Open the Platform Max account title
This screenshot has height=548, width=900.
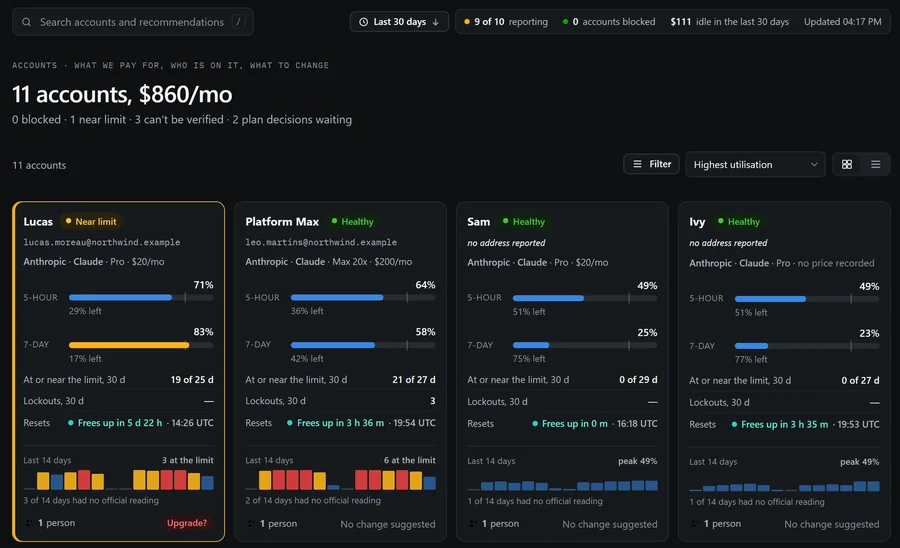[282, 221]
